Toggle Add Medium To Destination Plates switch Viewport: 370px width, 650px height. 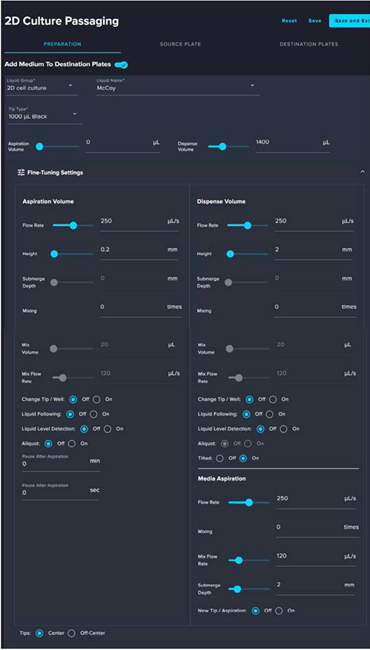click(x=121, y=65)
